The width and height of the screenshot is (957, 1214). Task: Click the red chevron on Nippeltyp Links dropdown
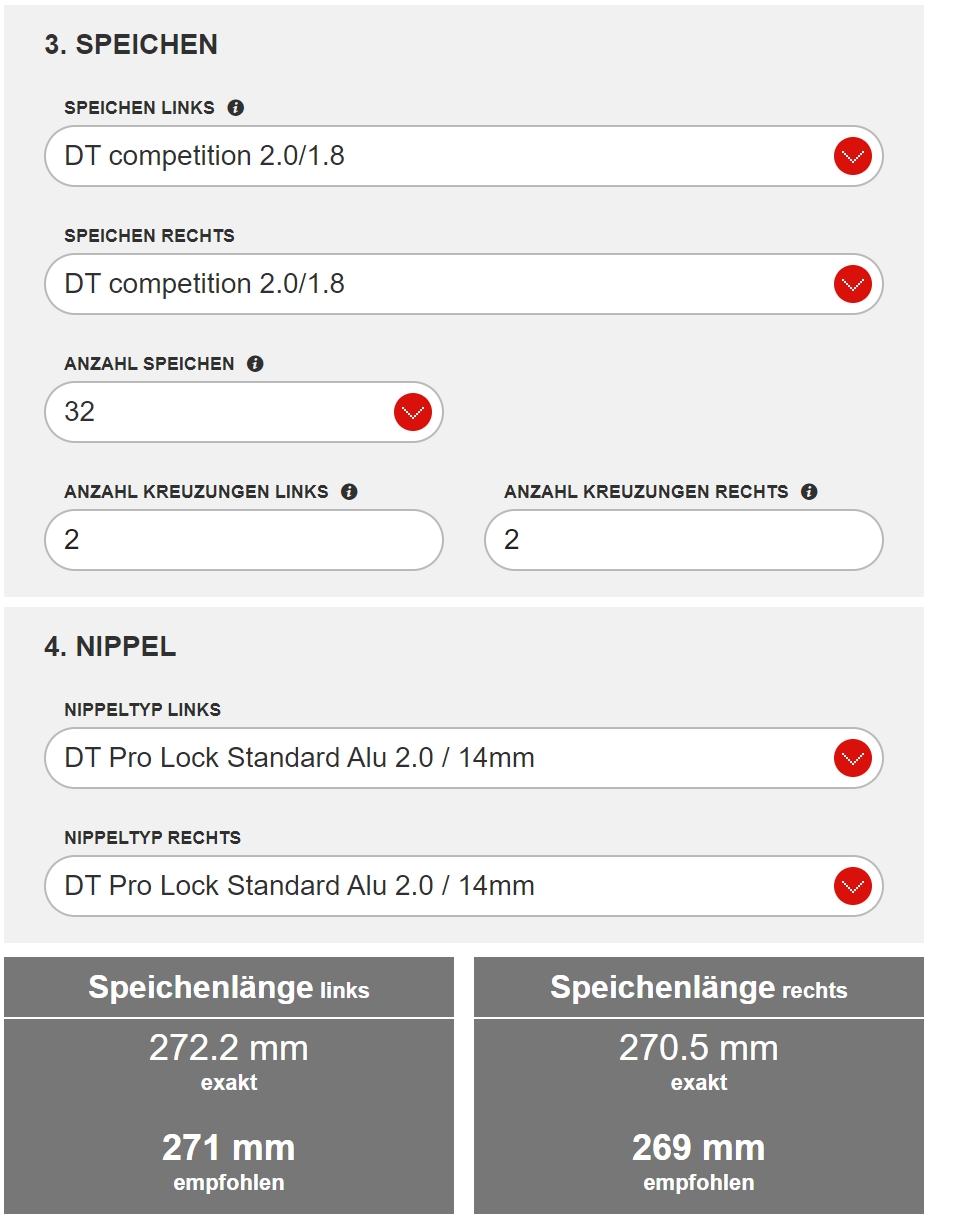click(x=851, y=759)
